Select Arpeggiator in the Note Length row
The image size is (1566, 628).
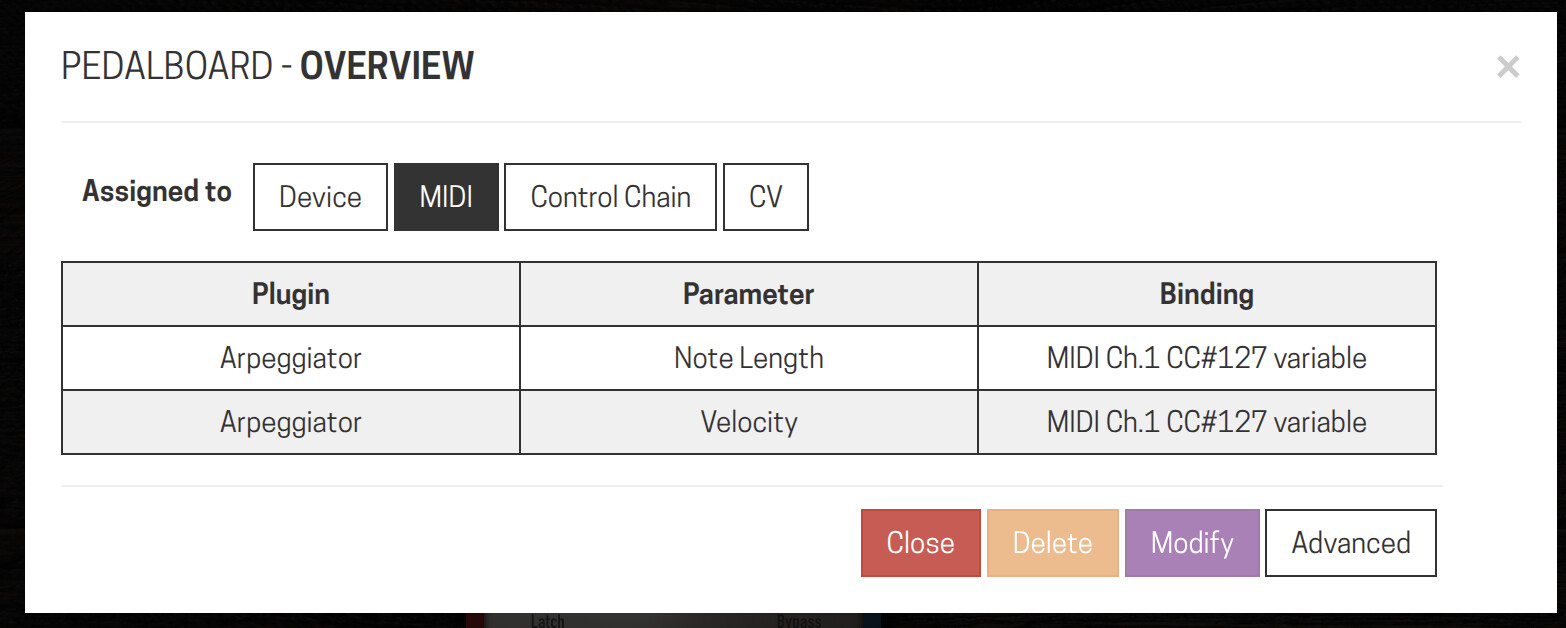pos(291,358)
